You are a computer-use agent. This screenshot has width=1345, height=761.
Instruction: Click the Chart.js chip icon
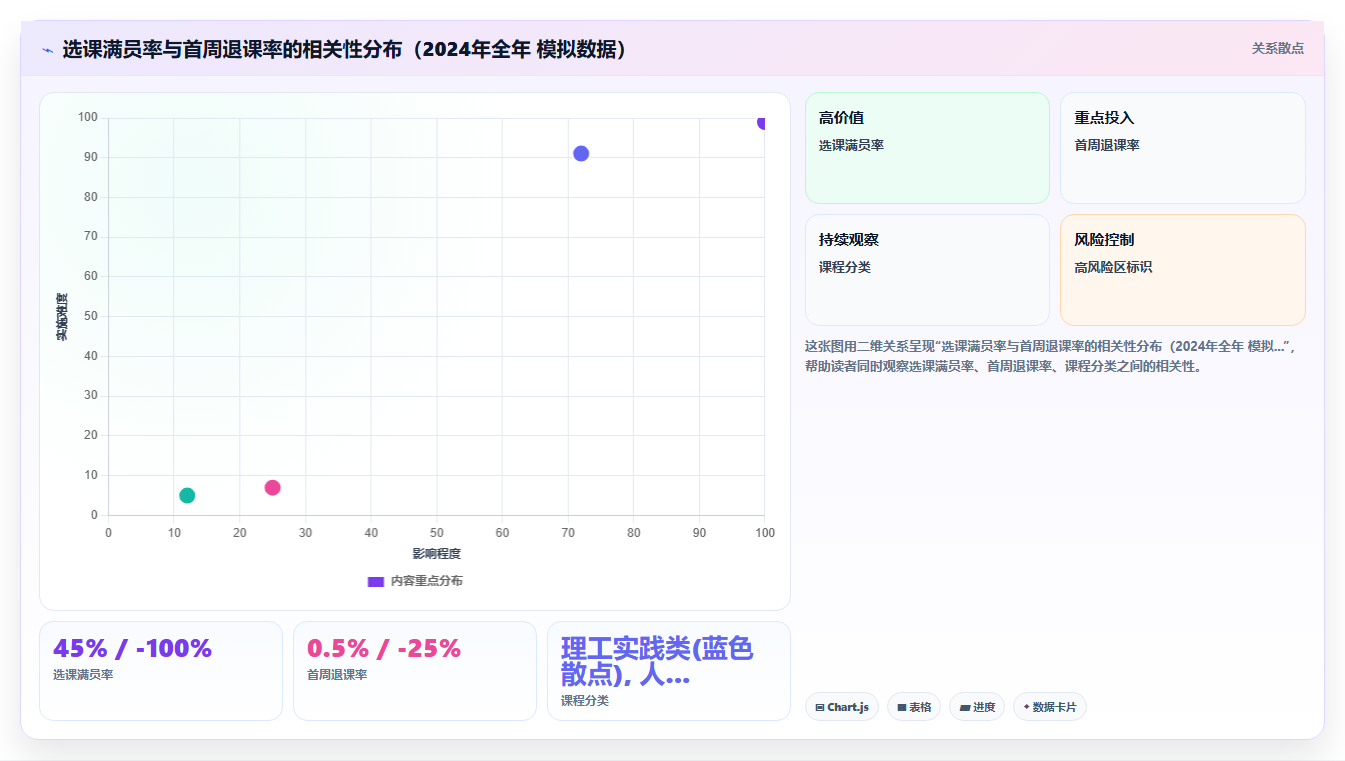tap(820, 708)
